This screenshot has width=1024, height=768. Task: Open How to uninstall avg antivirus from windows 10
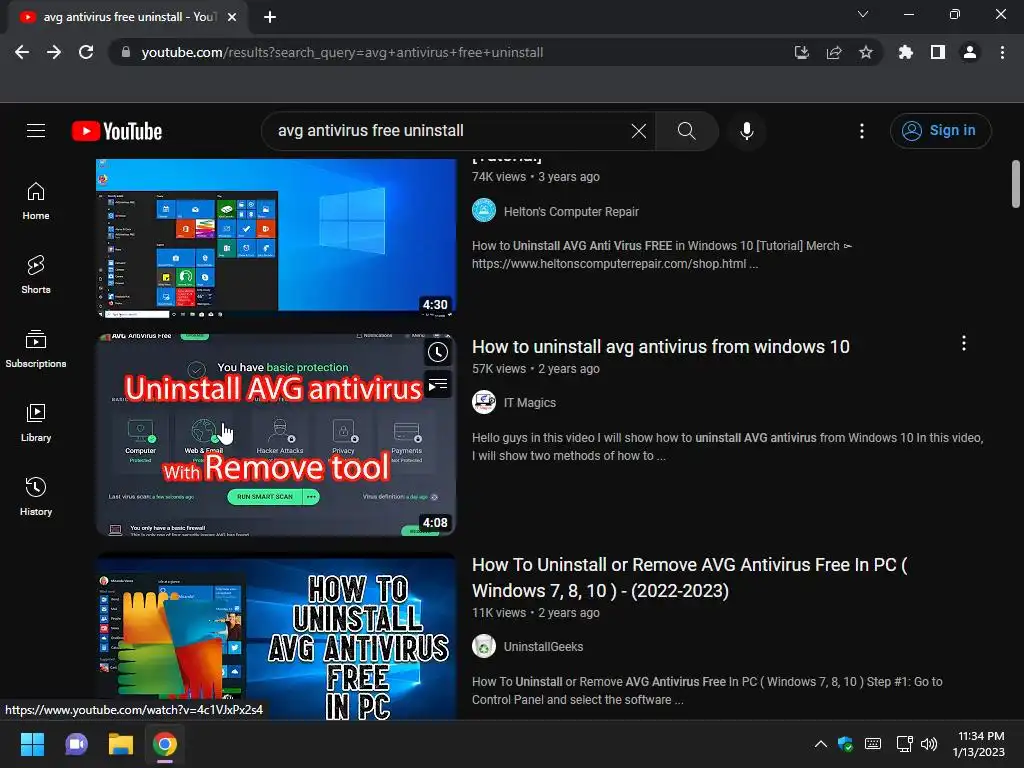[661, 347]
